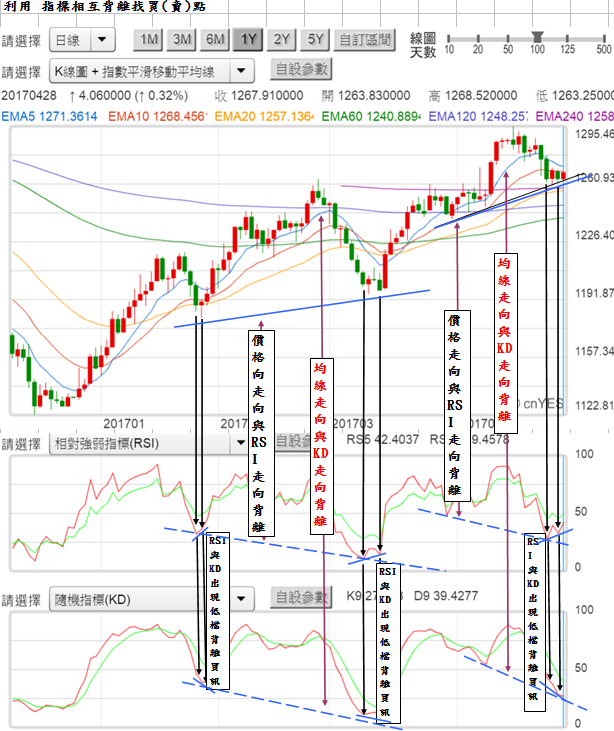
Task: Click the 線圖天數 slider handle at 100
Action: click(x=538, y=37)
